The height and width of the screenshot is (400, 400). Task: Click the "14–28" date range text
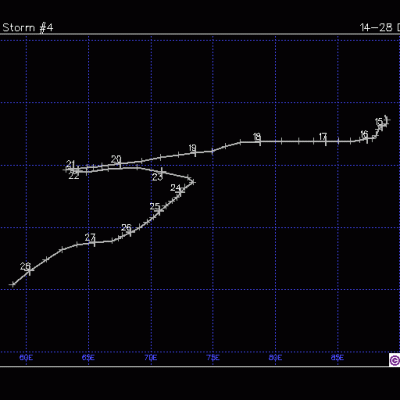(x=376, y=27)
